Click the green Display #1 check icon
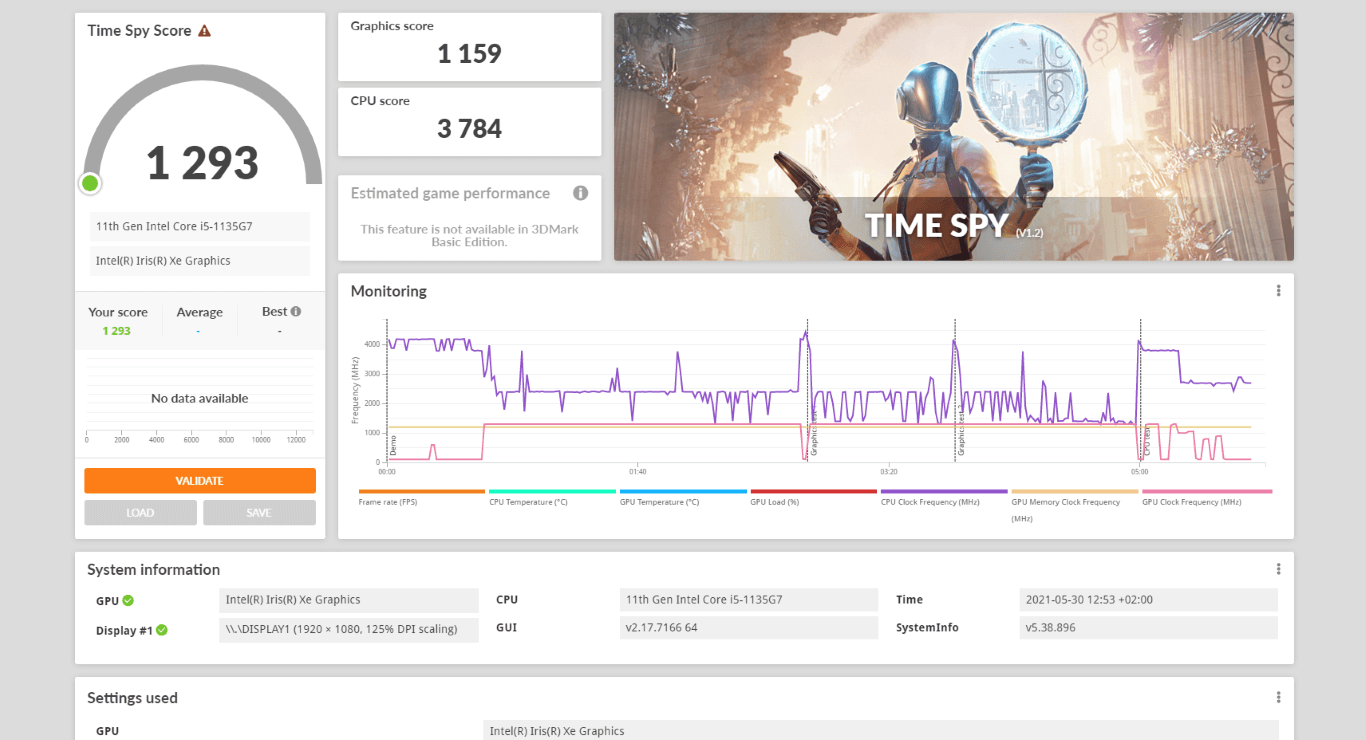Viewport: 1366px width, 740px height. [162, 630]
